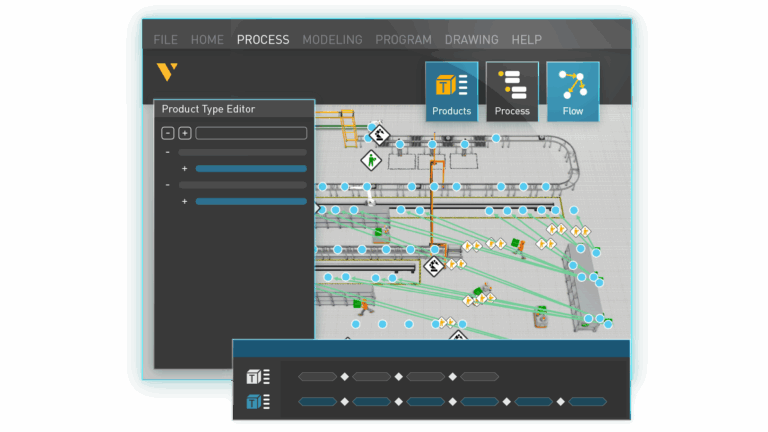Select the blue product type row icon
768x432 pixels.
tap(258, 402)
